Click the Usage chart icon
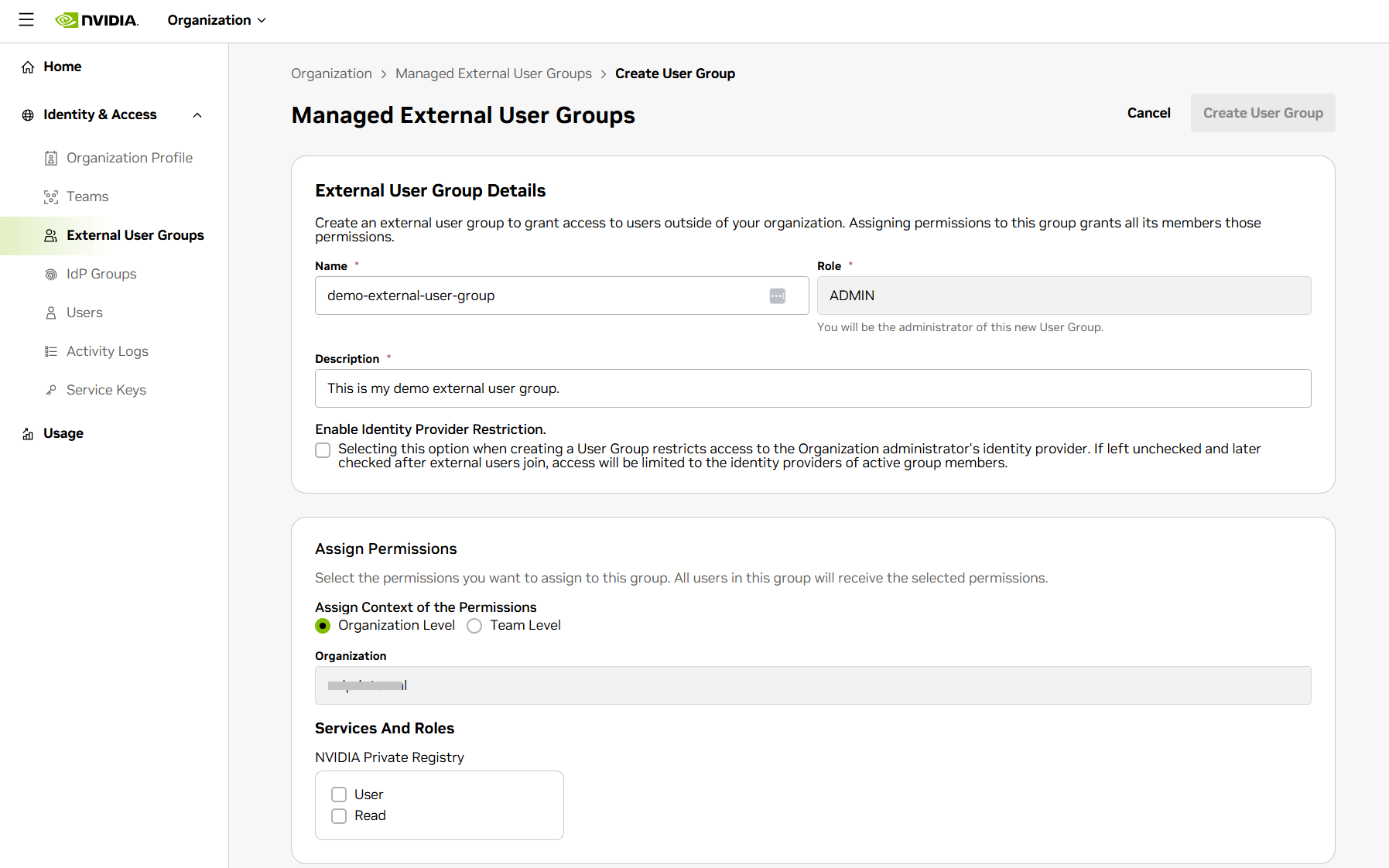The width and height of the screenshot is (1389, 868). click(x=28, y=434)
